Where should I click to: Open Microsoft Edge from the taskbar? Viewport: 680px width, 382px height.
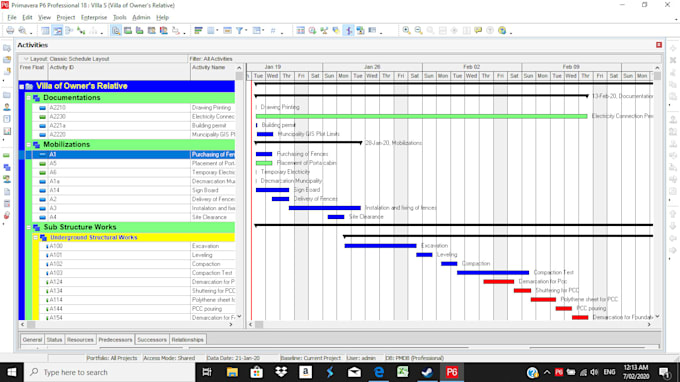(x=379, y=372)
